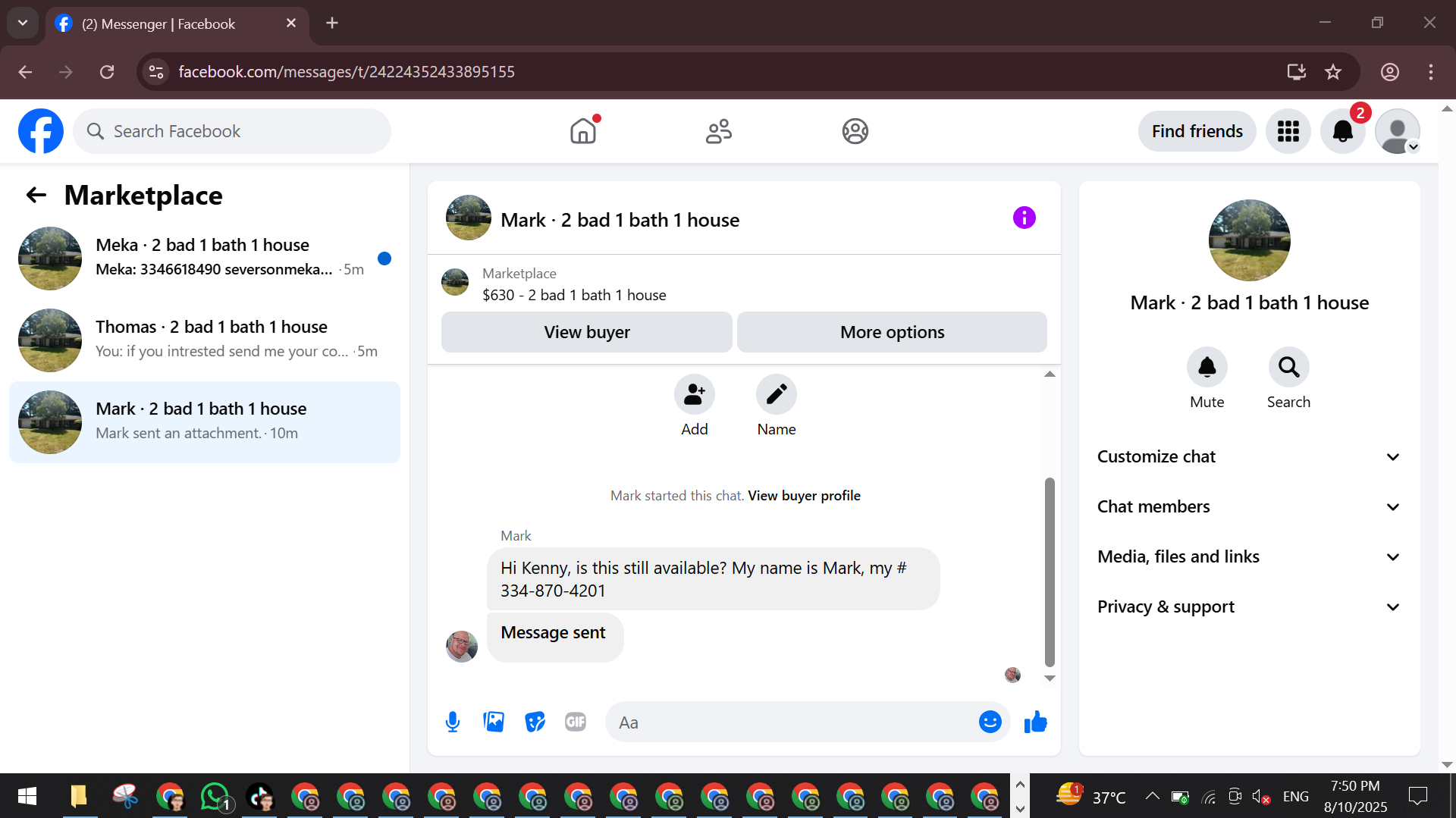Open Meka's 2 bad 1 bath conversation
Image resolution: width=1456 pixels, height=818 pixels.
tap(205, 259)
